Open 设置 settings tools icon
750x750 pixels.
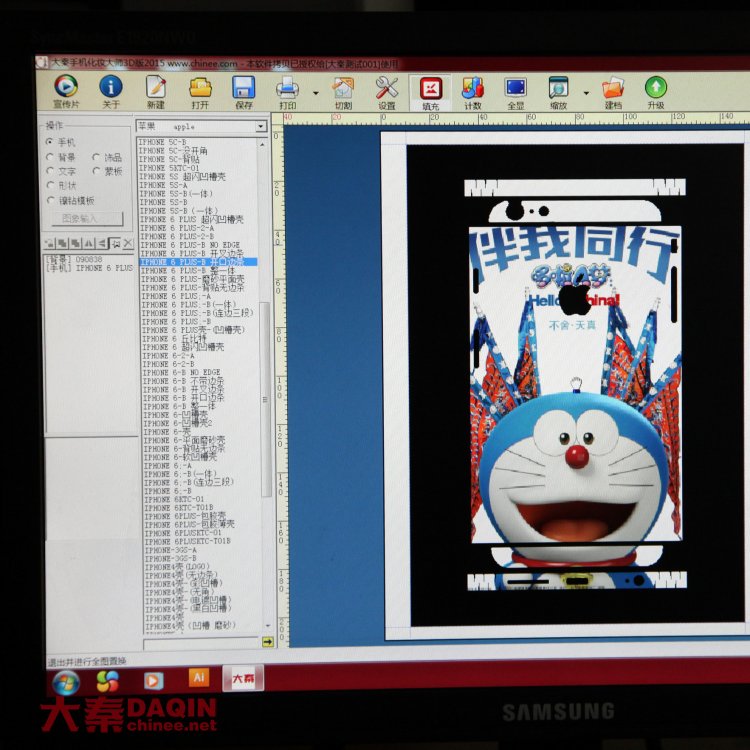(x=386, y=89)
